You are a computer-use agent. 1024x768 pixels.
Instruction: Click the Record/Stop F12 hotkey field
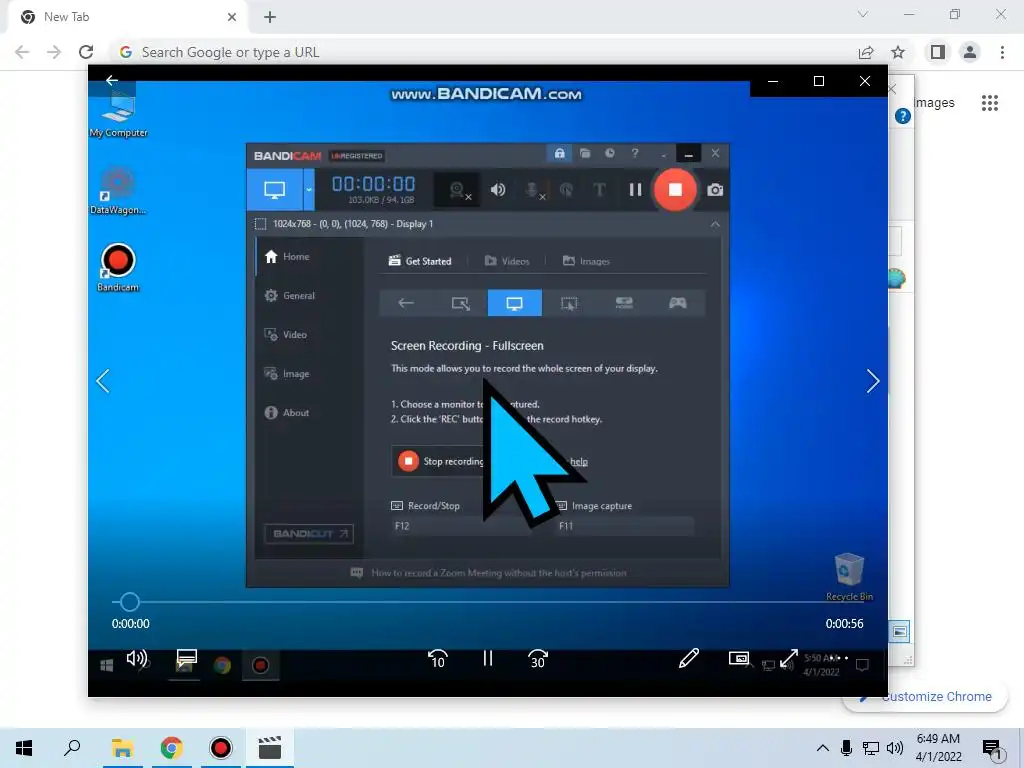[x=461, y=526]
